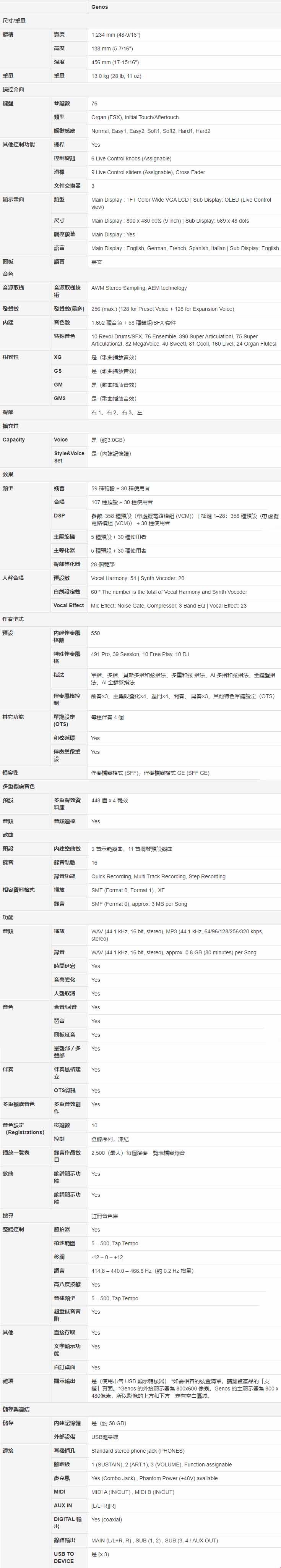Click the 'Capacity' row label
The height and width of the screenshot is (1568, 281).
point(13,440)
